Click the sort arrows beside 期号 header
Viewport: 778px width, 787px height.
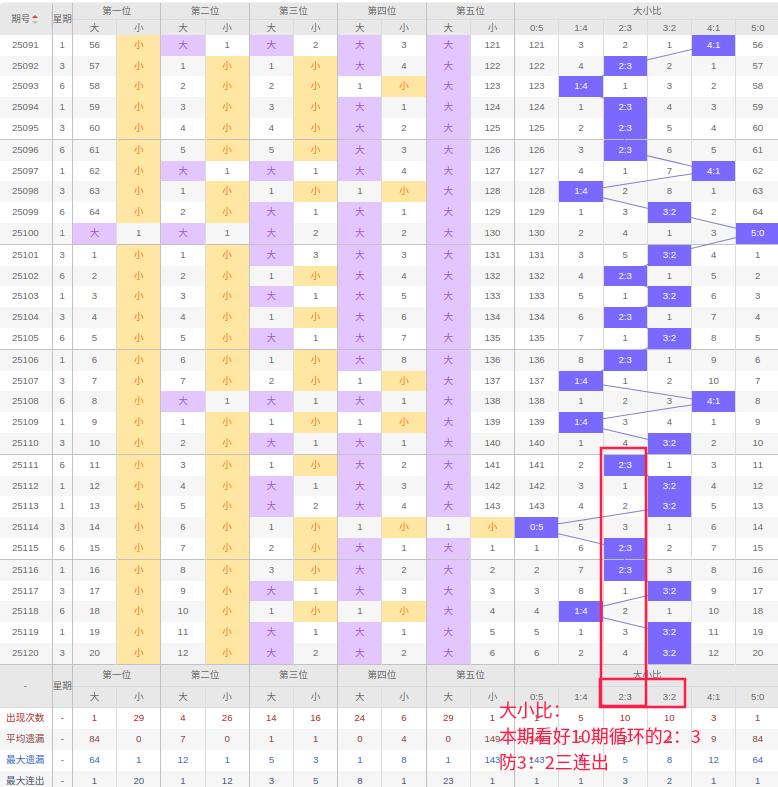pos(35,19)
